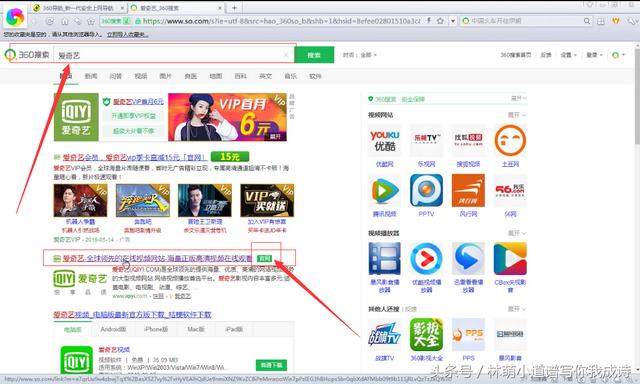Expand the 360搜索 安全保障 panel

[x=518, y=98]
